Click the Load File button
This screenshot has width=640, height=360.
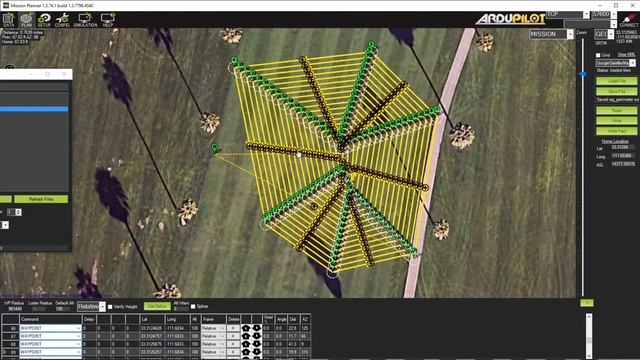[x=616, y=81]
